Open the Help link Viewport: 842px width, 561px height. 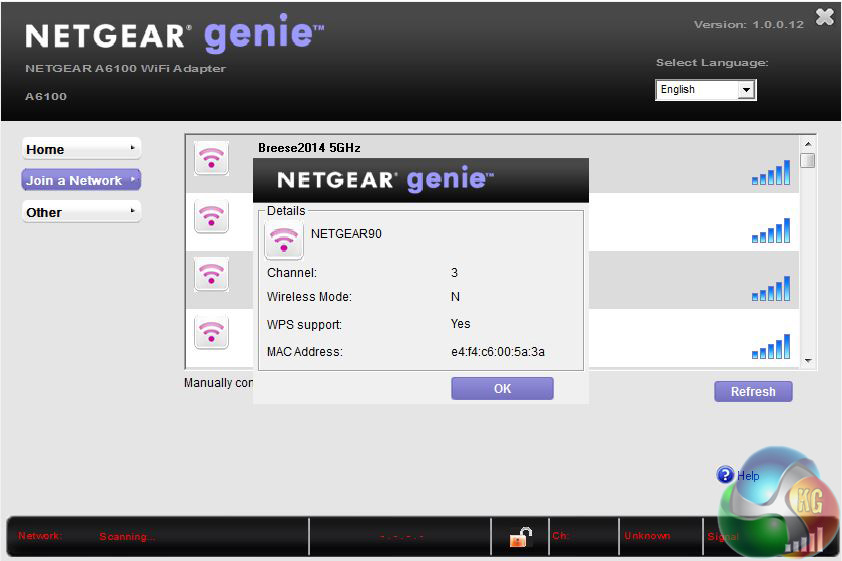748,476
